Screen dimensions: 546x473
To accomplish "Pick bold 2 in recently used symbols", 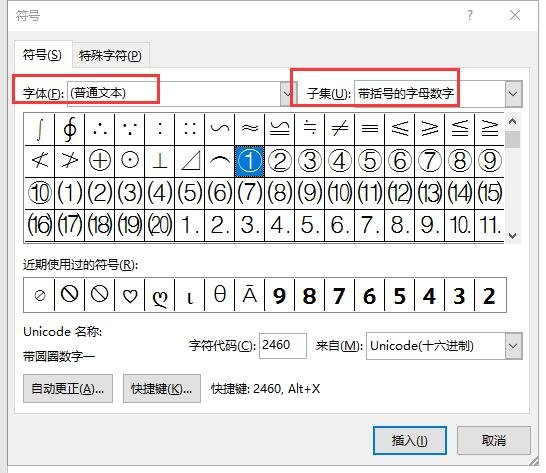I will 489,295.
